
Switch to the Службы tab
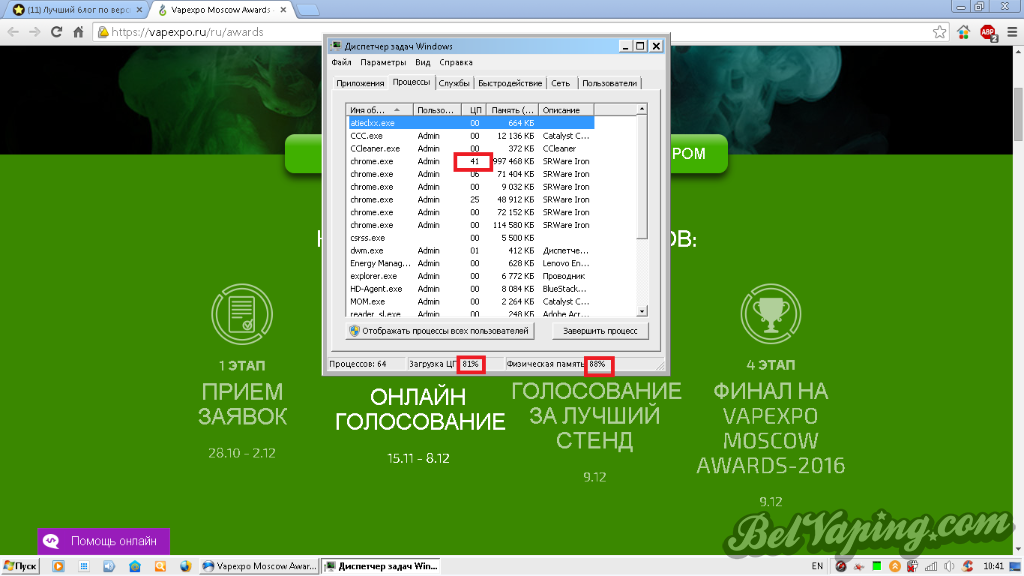coord(454,83)
